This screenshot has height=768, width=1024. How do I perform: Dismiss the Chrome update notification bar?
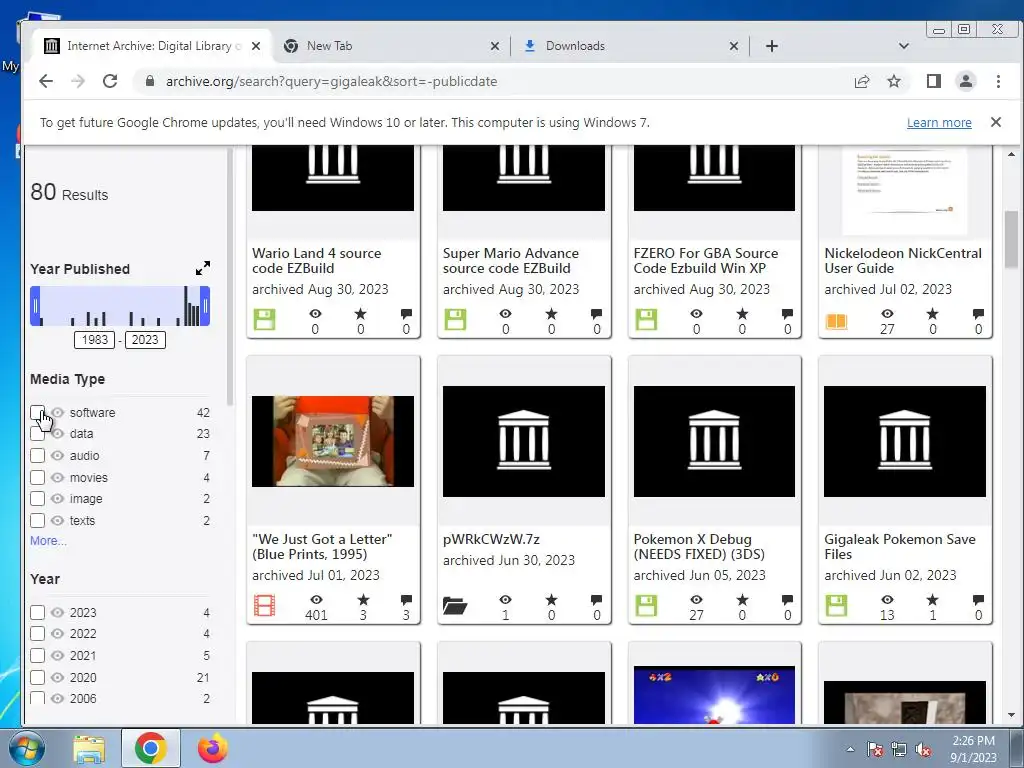[x=995, y=122]
